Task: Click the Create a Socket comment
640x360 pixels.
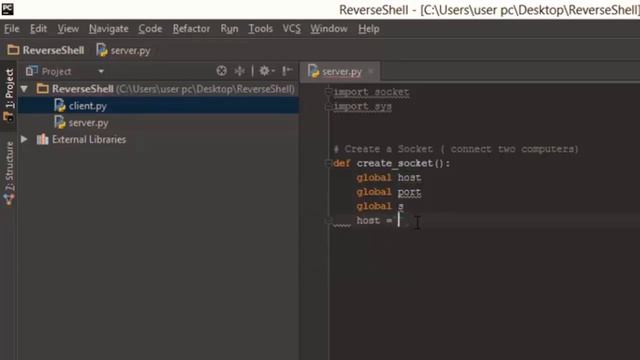Action: pos(456,149)
